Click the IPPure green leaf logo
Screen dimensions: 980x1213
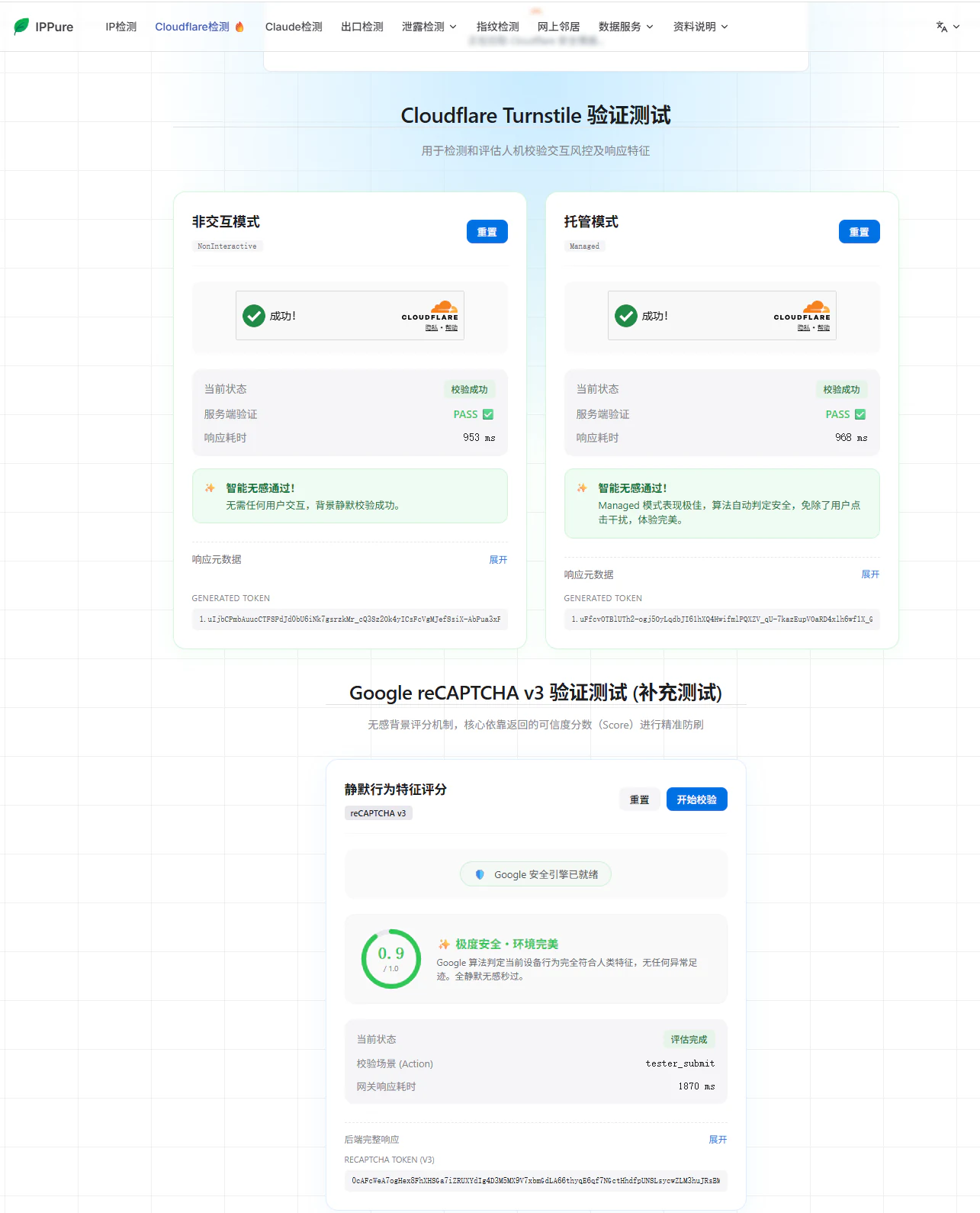21,27
